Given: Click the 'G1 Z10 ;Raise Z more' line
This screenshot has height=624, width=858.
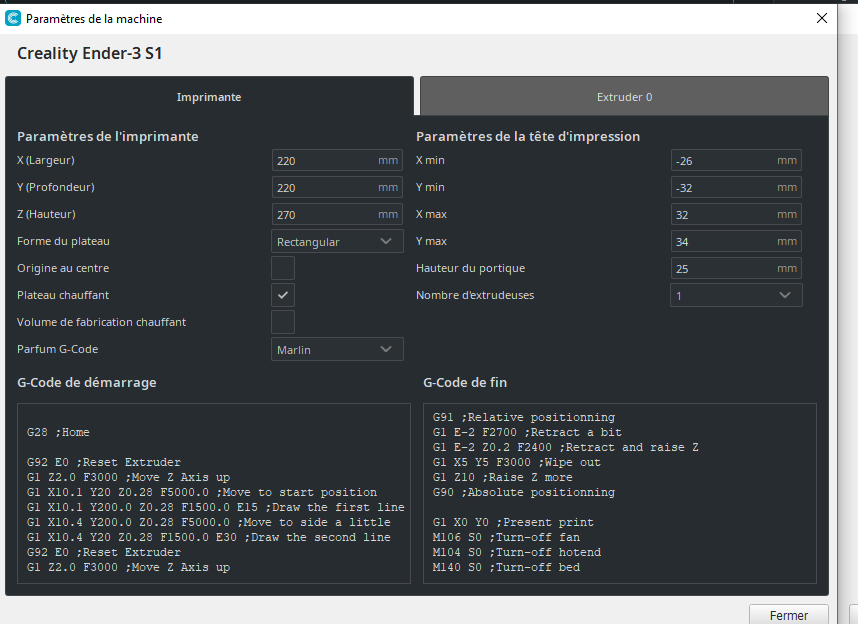Looking at the screenshot, I should (x=502, y=477).
